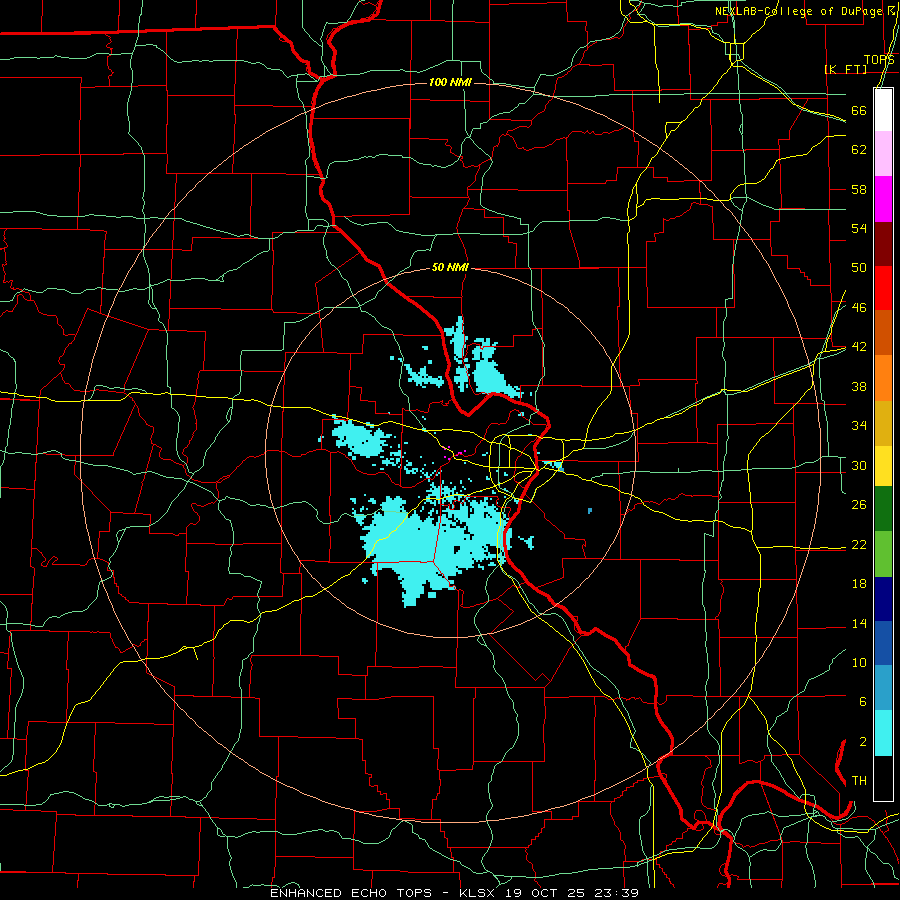Click the navy blue legend swatch
900x900 pixels.
883,599
